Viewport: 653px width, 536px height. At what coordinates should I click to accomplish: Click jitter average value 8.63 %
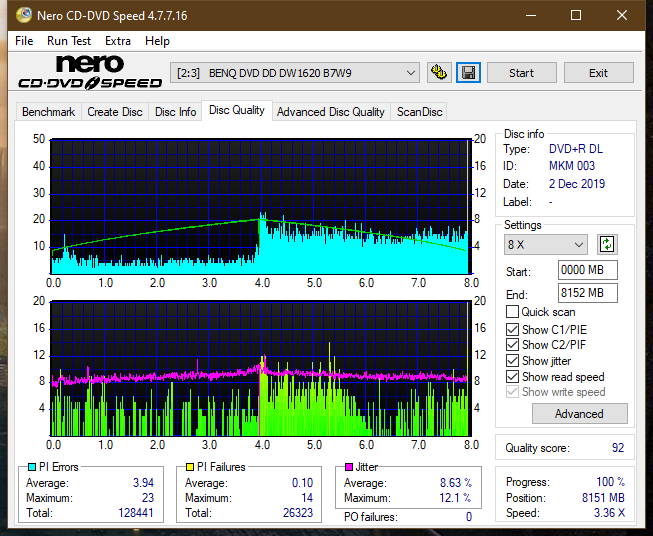click(x=456, y=483)
